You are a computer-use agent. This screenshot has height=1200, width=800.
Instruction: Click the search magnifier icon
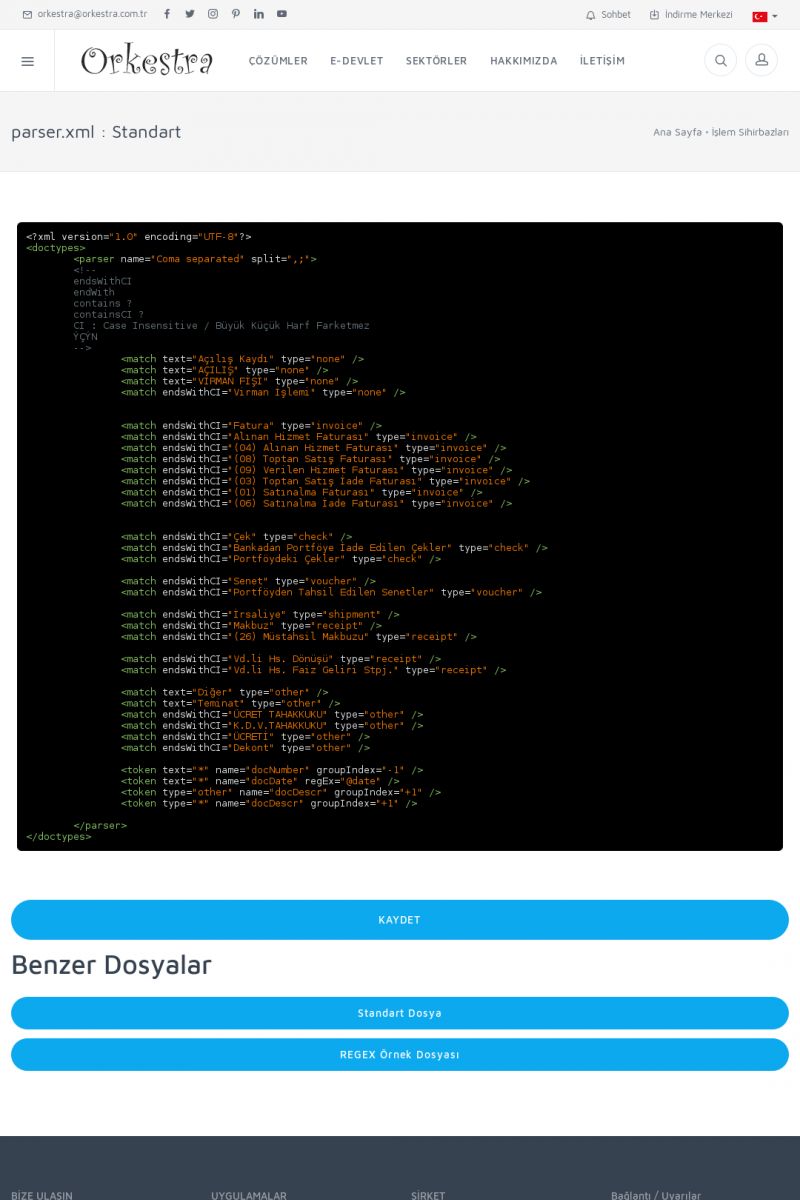click(x=720, y=61)
